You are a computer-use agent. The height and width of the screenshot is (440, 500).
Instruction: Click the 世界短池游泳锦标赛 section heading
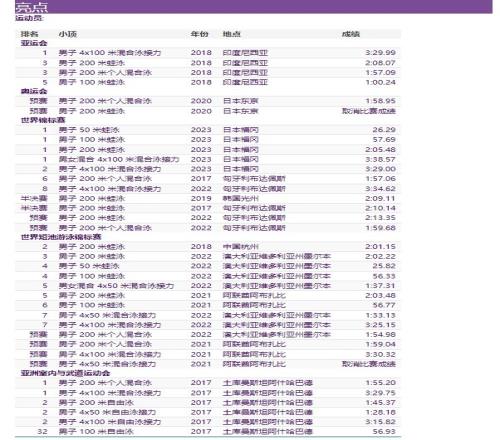[61, 237]
